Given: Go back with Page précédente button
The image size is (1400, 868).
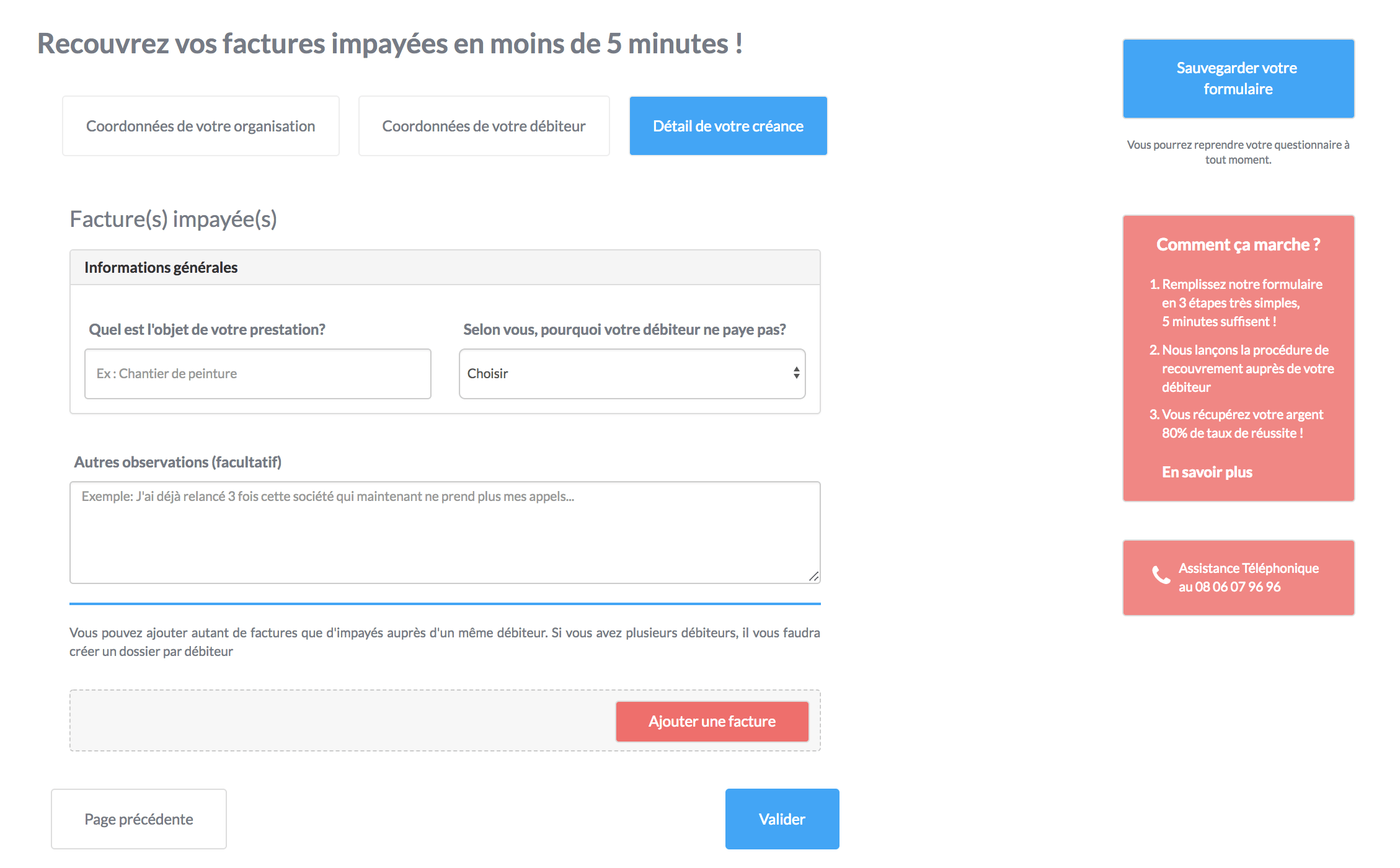Looking at the screenshot, I should (x=139, y=819).
